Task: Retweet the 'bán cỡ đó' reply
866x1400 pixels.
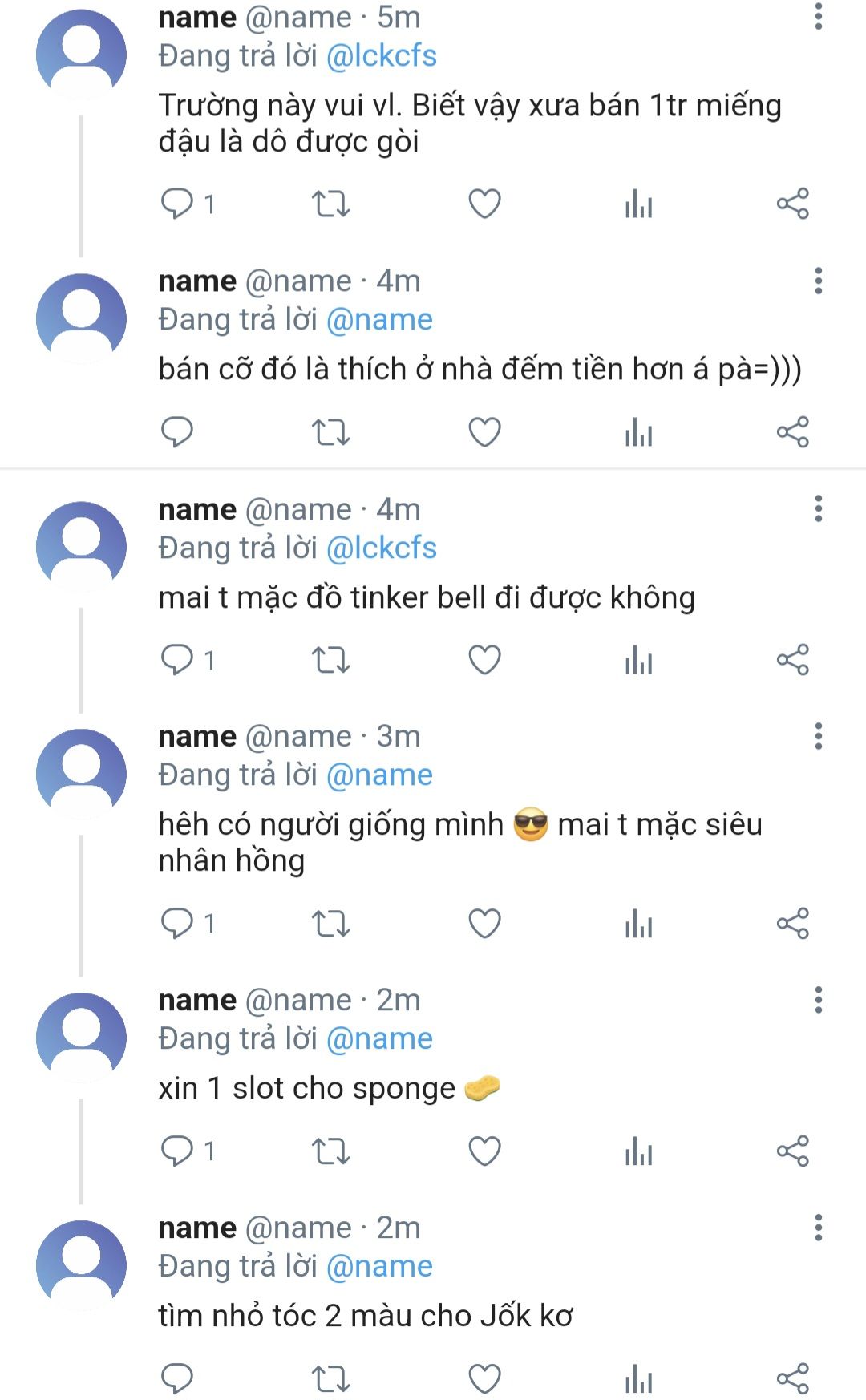Action: click(330, 432)
